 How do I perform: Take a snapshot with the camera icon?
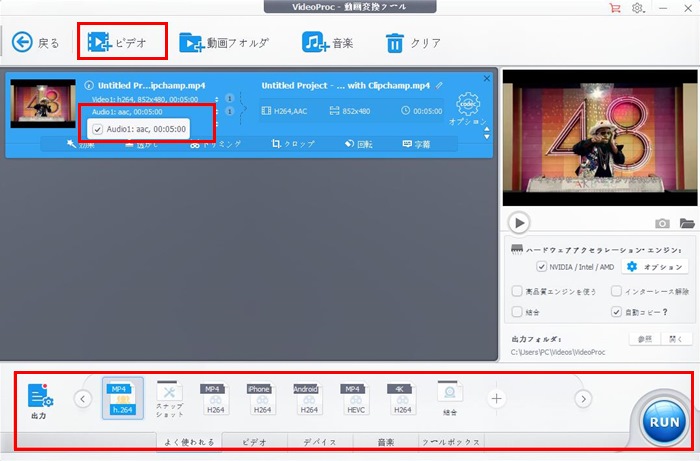click(x=662, y=223)
